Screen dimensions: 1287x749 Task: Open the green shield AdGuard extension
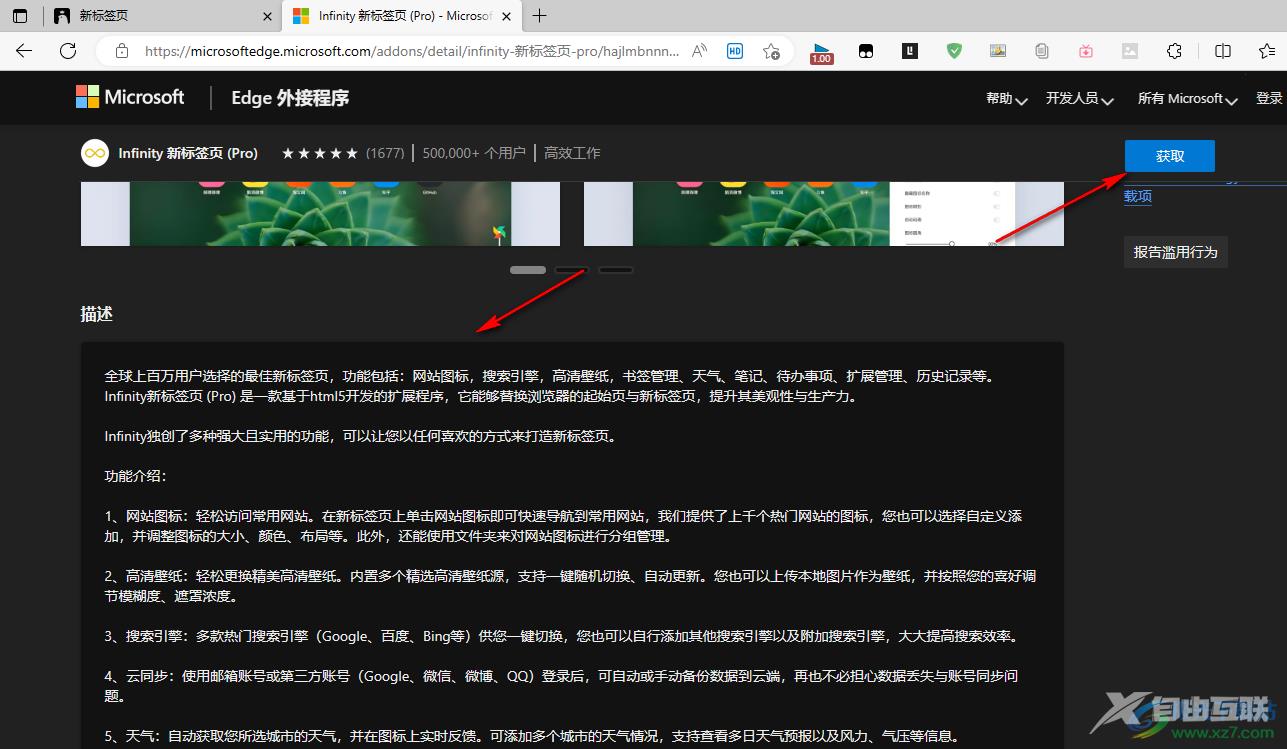coord(955,51)
